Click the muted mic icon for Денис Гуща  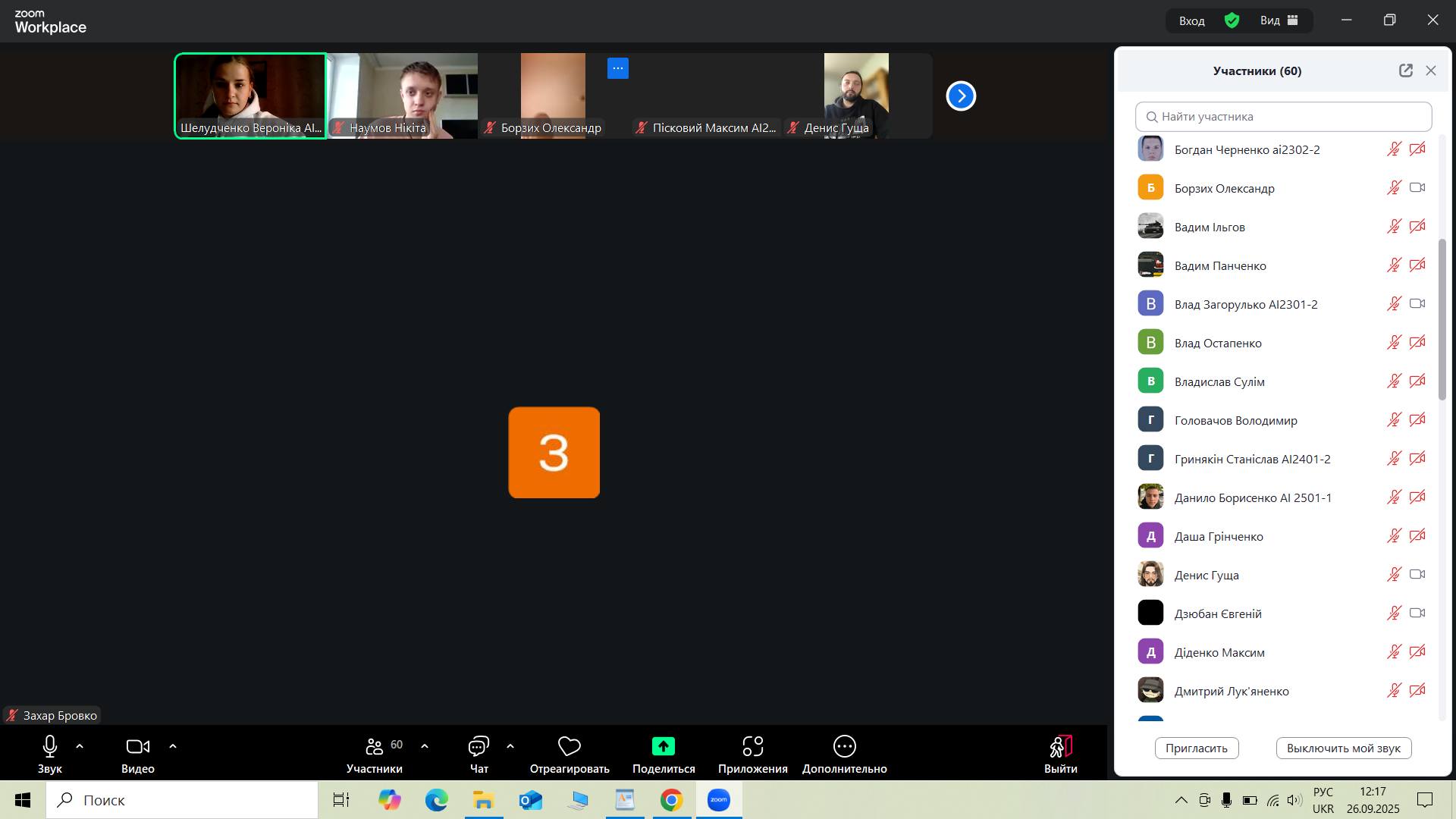tap(1394, 575)
